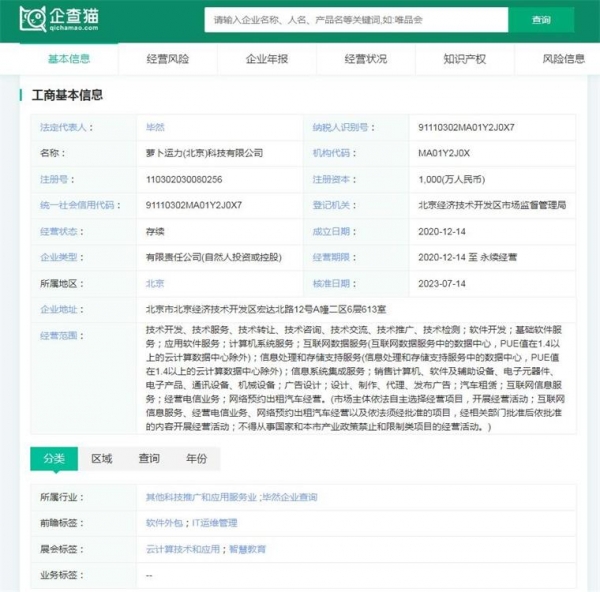Open the 知识产权 tab

(464, 59)
